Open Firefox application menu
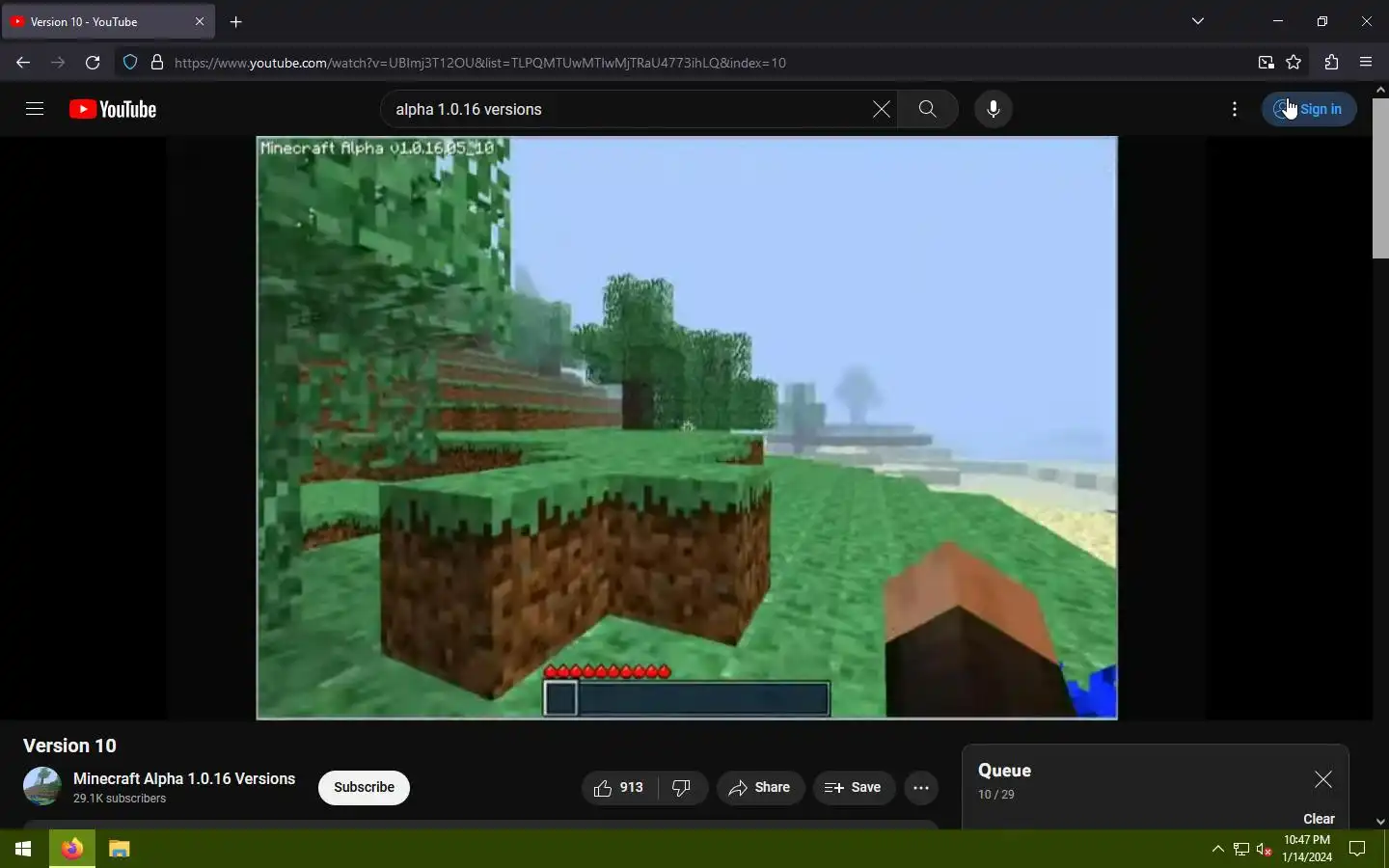The width and height of the screenshot is (1389, 868). point(1366,63)
